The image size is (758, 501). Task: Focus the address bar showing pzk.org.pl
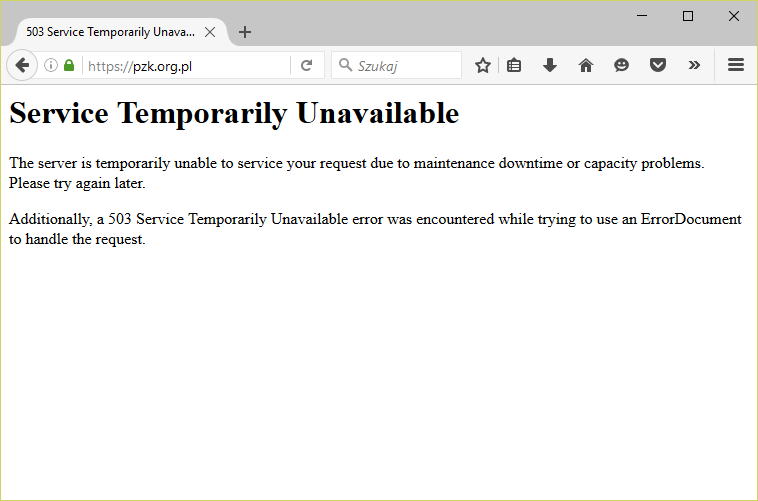tap(185, 65)
